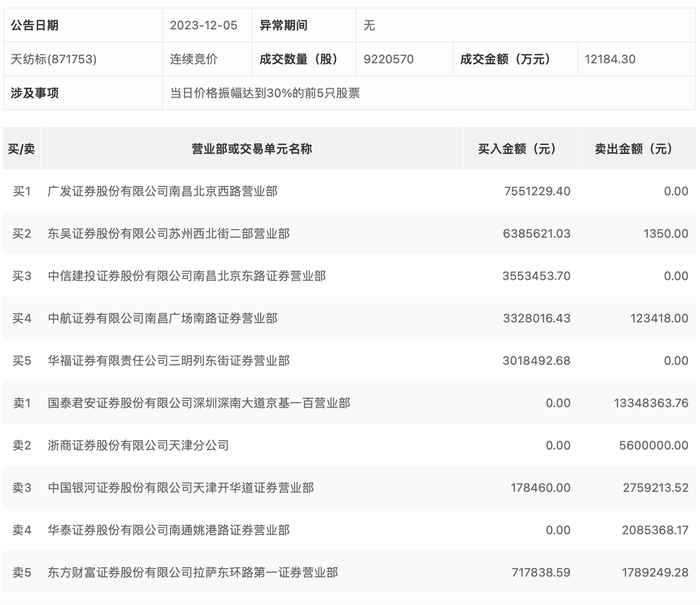700x605 pixels.
Task: Select trade amount value 12184.30
Action: pyautogui.click(x=610, y=59)
